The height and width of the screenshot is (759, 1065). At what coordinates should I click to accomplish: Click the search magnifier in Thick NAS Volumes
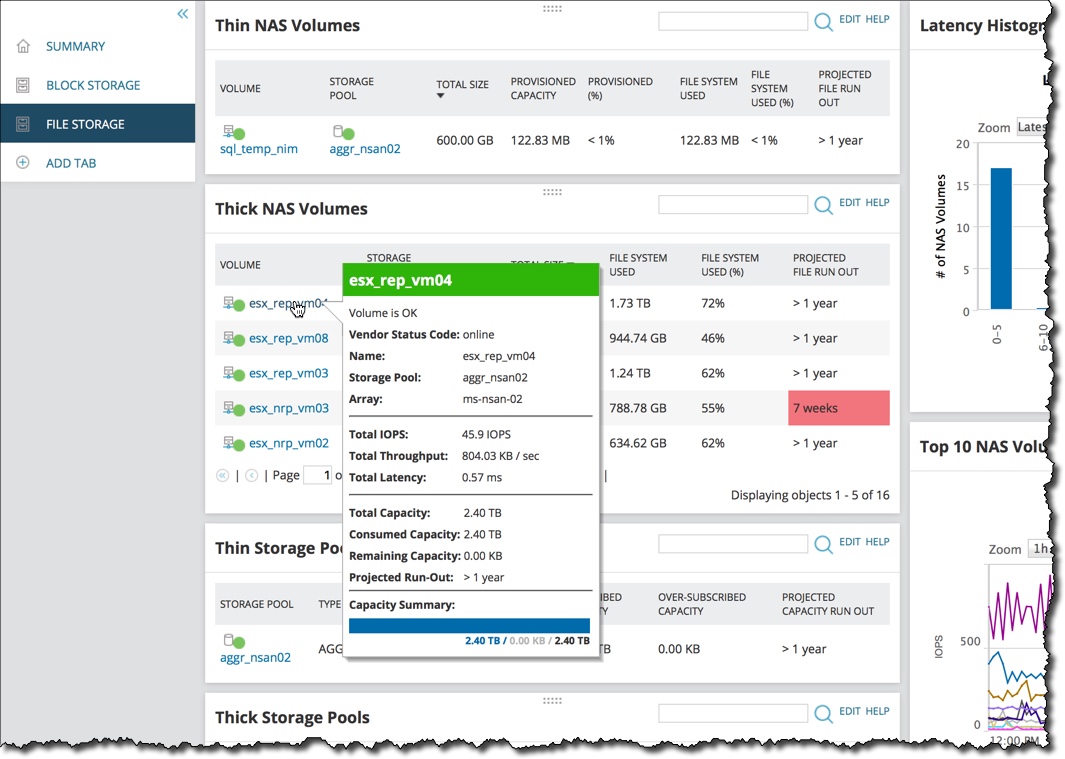click(823, 205)
